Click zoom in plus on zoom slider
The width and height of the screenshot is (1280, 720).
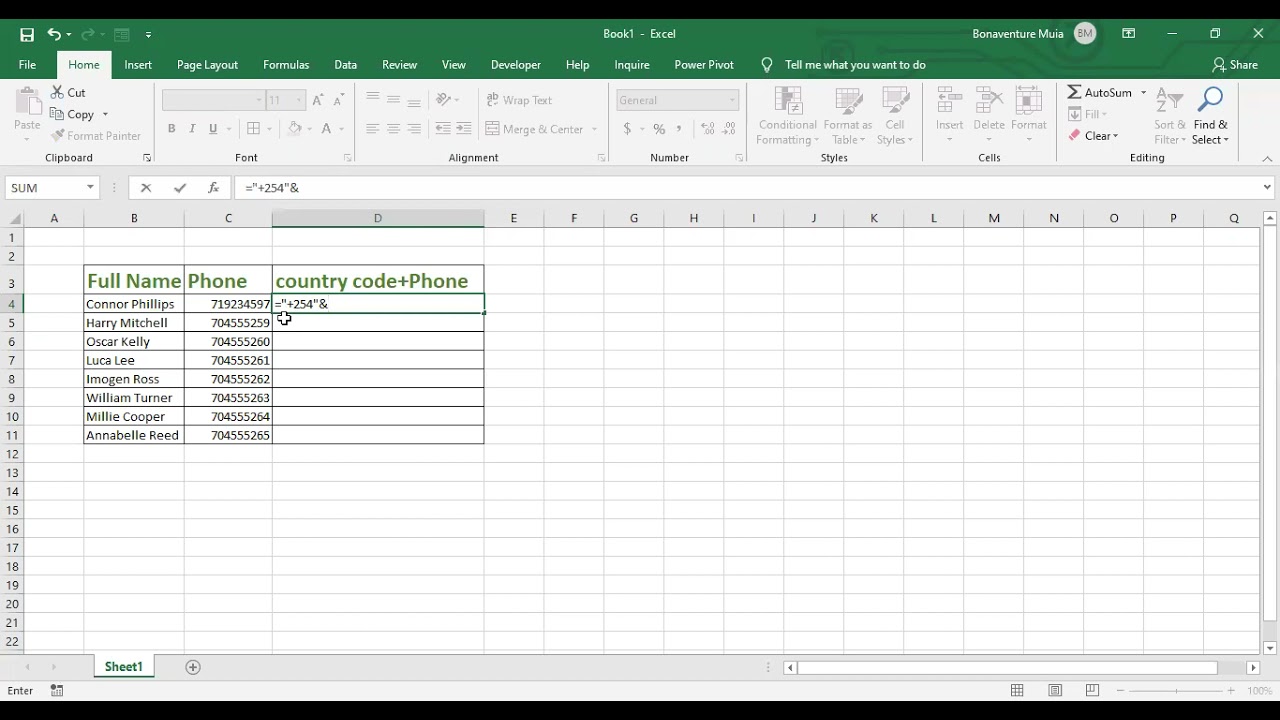(1231, 691)
